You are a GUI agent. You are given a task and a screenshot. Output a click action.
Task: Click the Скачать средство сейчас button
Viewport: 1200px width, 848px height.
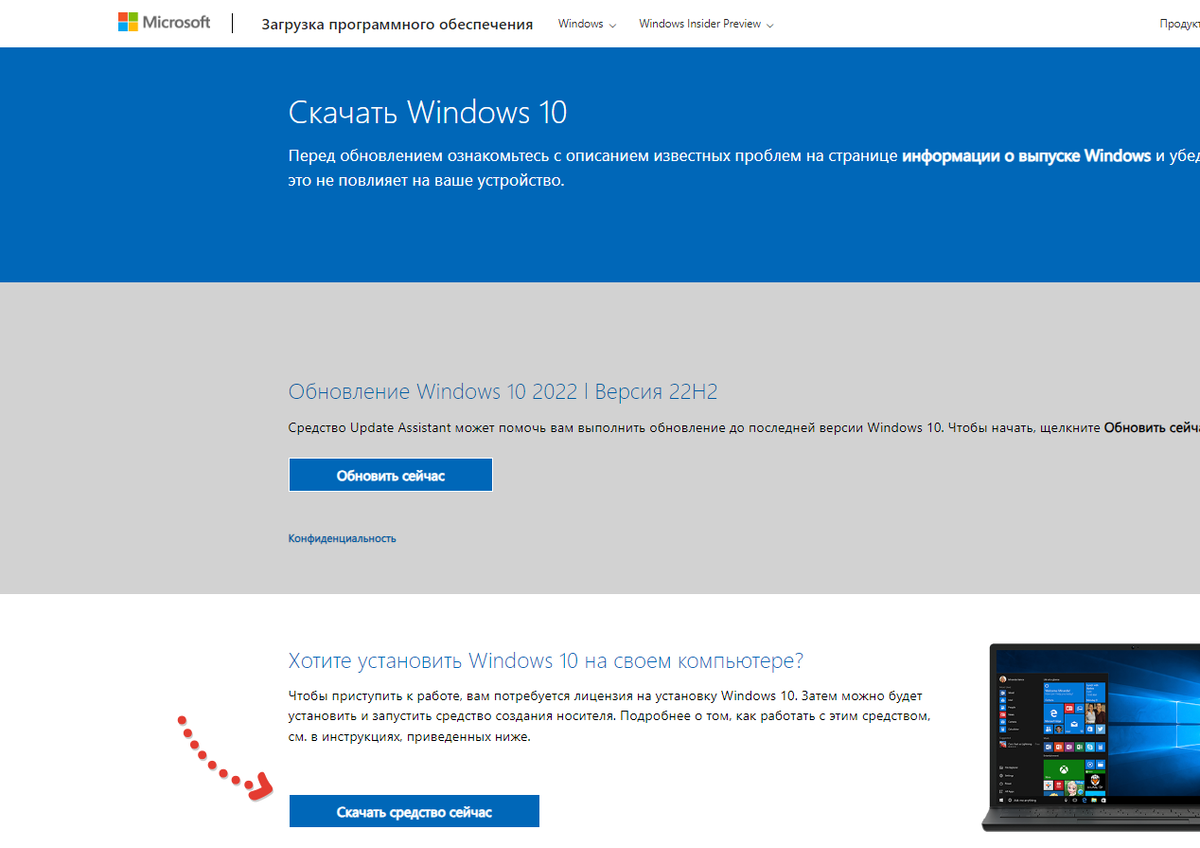[414, 811]
